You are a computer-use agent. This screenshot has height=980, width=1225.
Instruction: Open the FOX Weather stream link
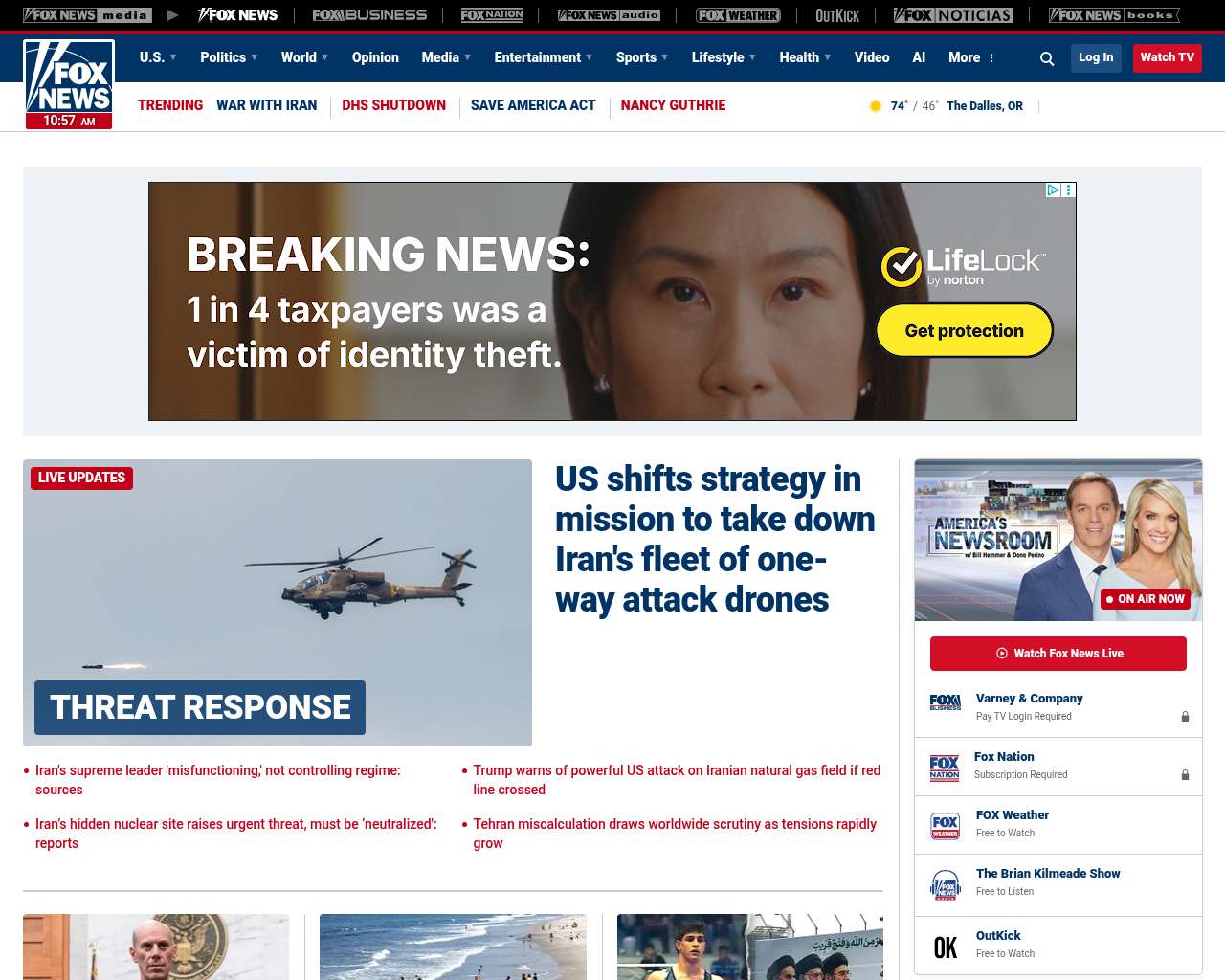pos(1013,815)
